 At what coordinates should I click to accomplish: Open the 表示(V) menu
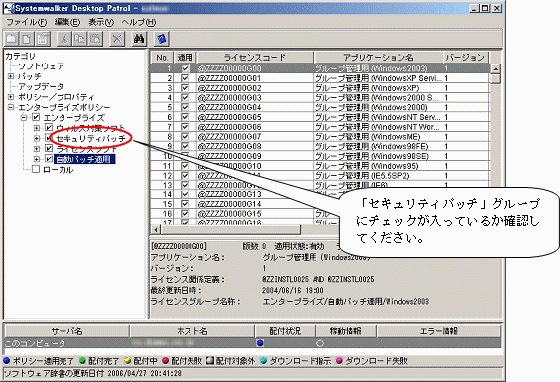101,22
